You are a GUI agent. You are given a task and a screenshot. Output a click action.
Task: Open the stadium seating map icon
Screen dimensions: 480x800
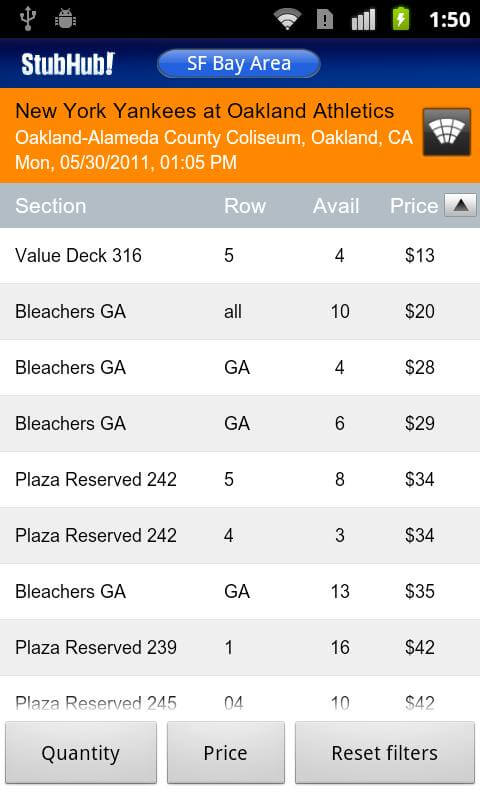(x=446, y=132)
